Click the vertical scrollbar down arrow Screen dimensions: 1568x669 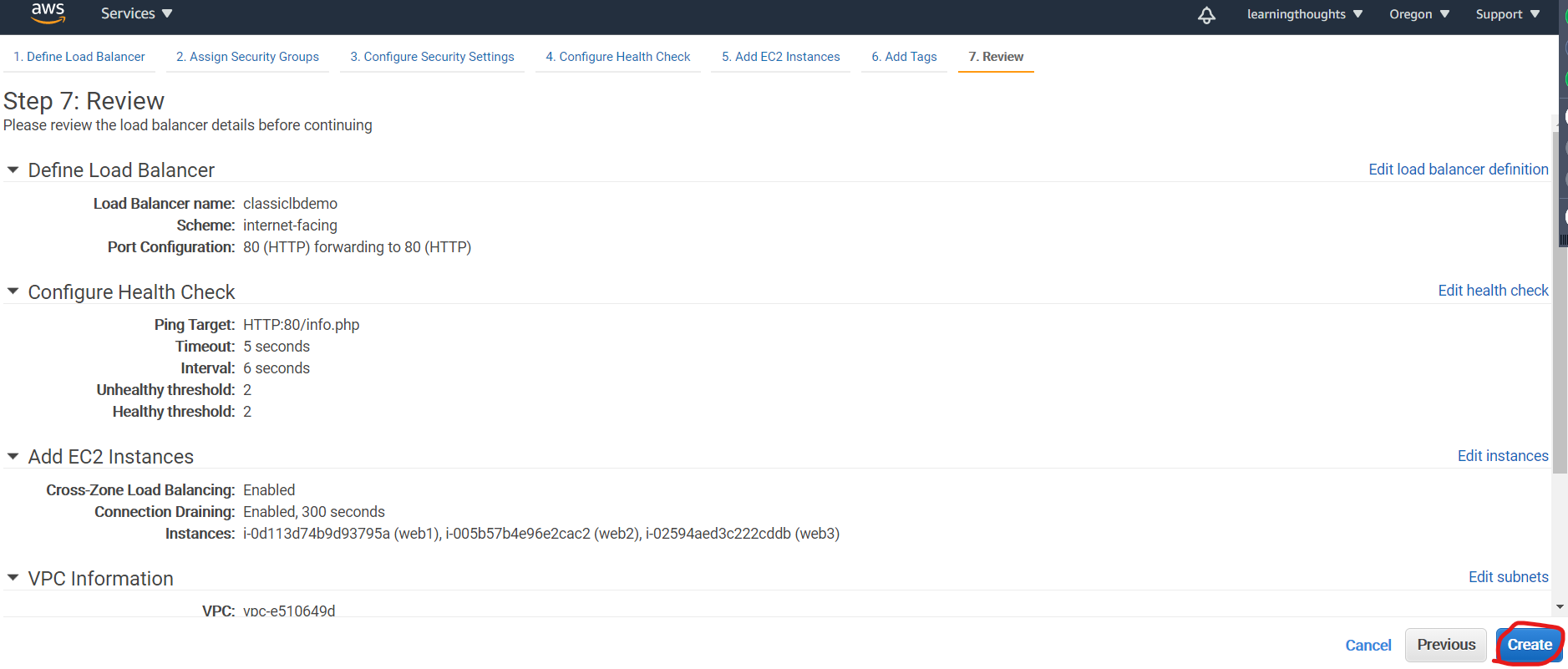(1560, 607)
